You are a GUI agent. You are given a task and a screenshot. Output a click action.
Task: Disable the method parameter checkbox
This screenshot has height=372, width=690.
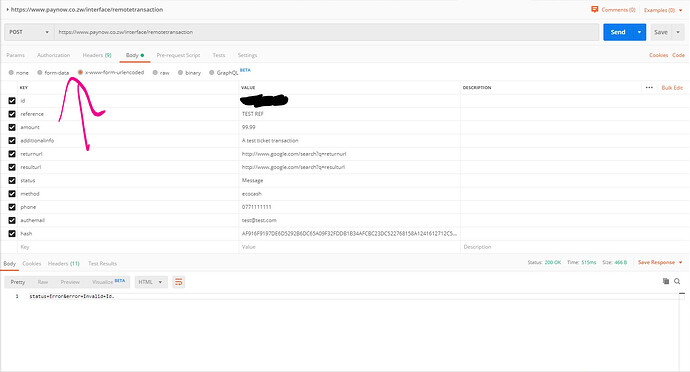(x=12, y=194)
